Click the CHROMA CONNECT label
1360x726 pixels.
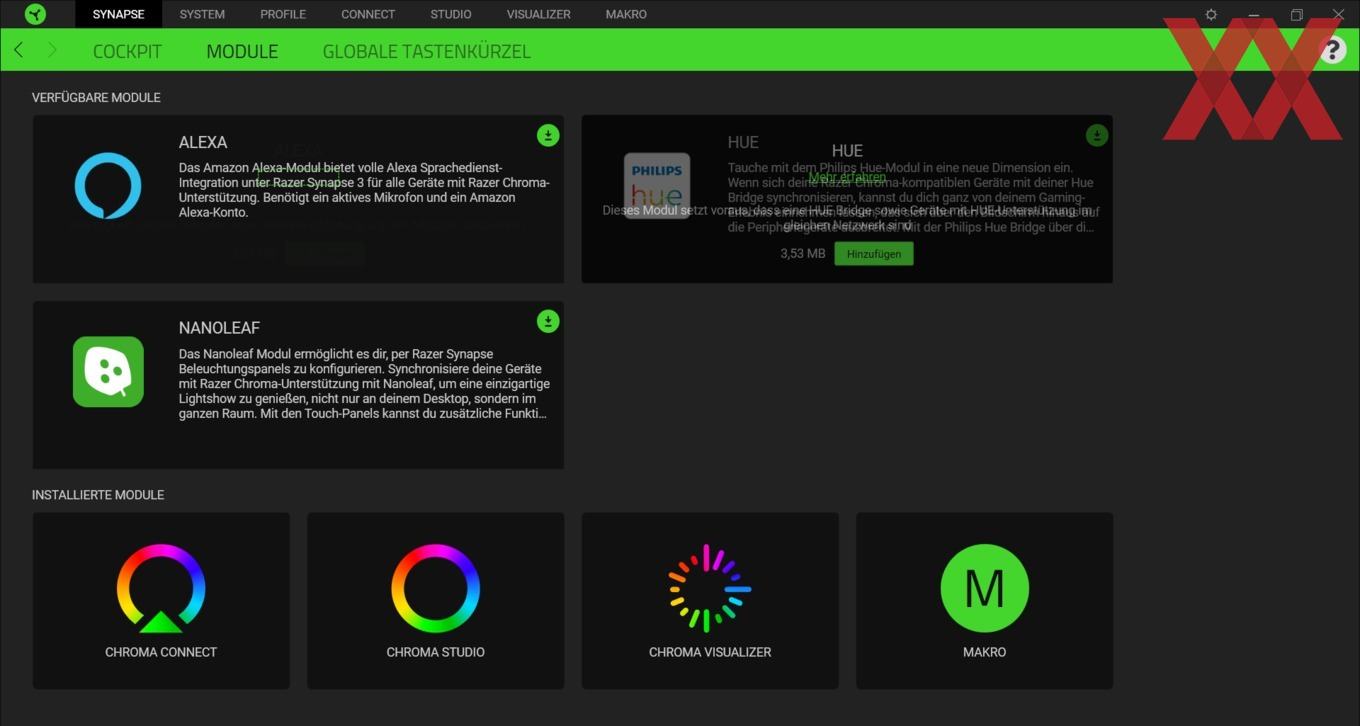click(161, 652)
